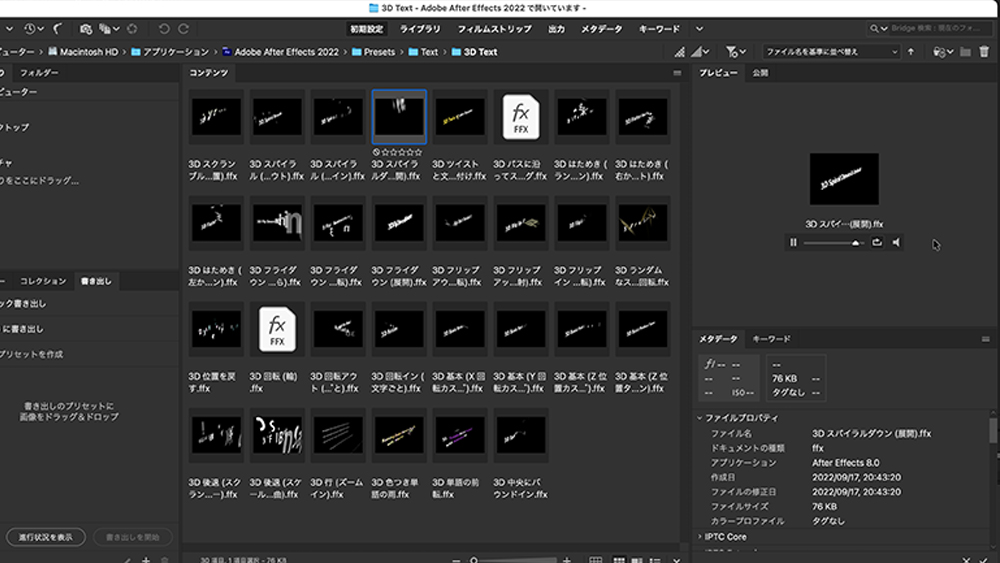1000x563 pixels.
Task: Click the rotate counterclockwise icon
Action: (165, 29)
